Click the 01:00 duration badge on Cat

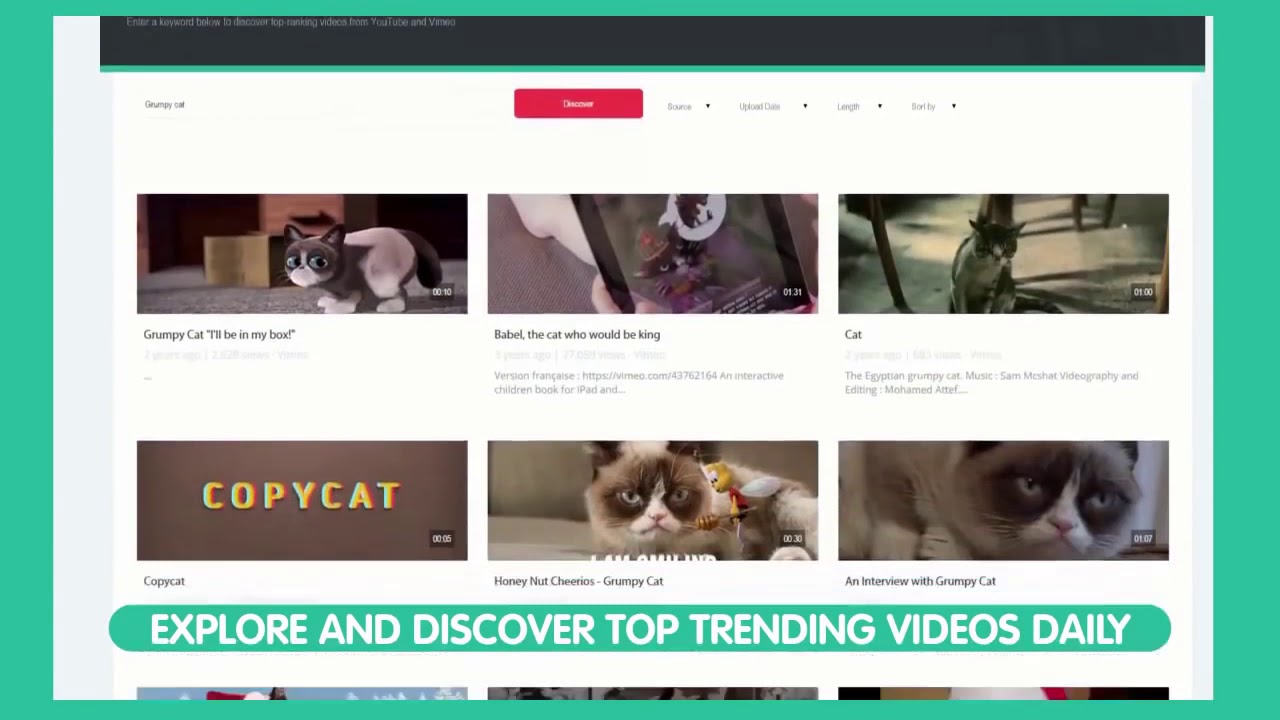point(1143,292)
